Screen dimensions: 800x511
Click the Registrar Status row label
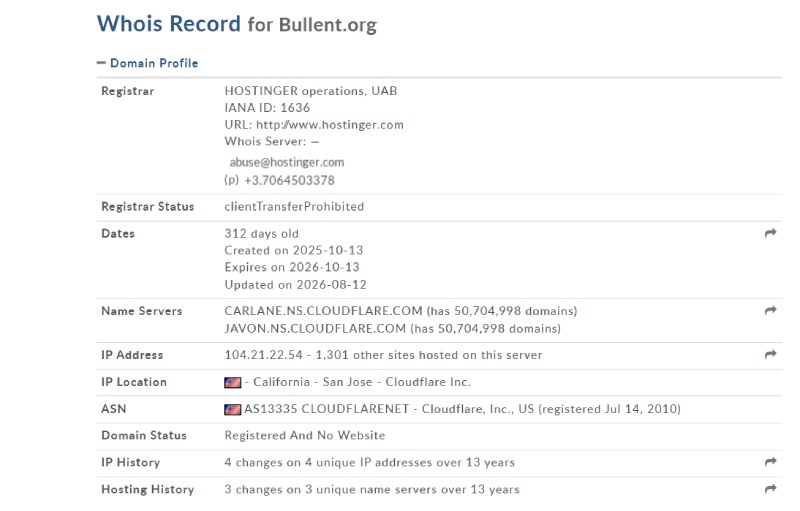coord(147,207)
